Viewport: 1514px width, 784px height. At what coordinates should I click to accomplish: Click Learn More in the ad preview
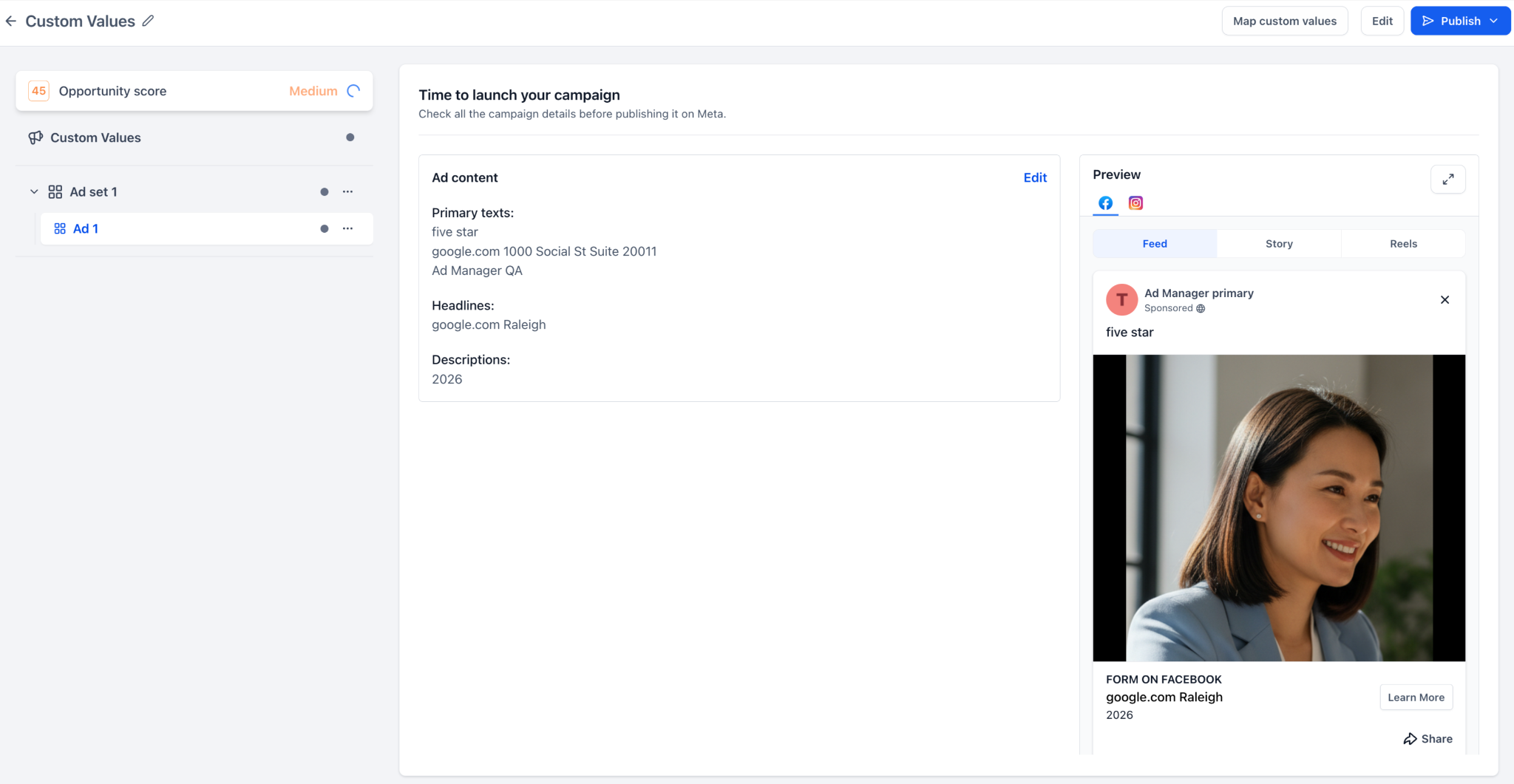pos(1416,698)
